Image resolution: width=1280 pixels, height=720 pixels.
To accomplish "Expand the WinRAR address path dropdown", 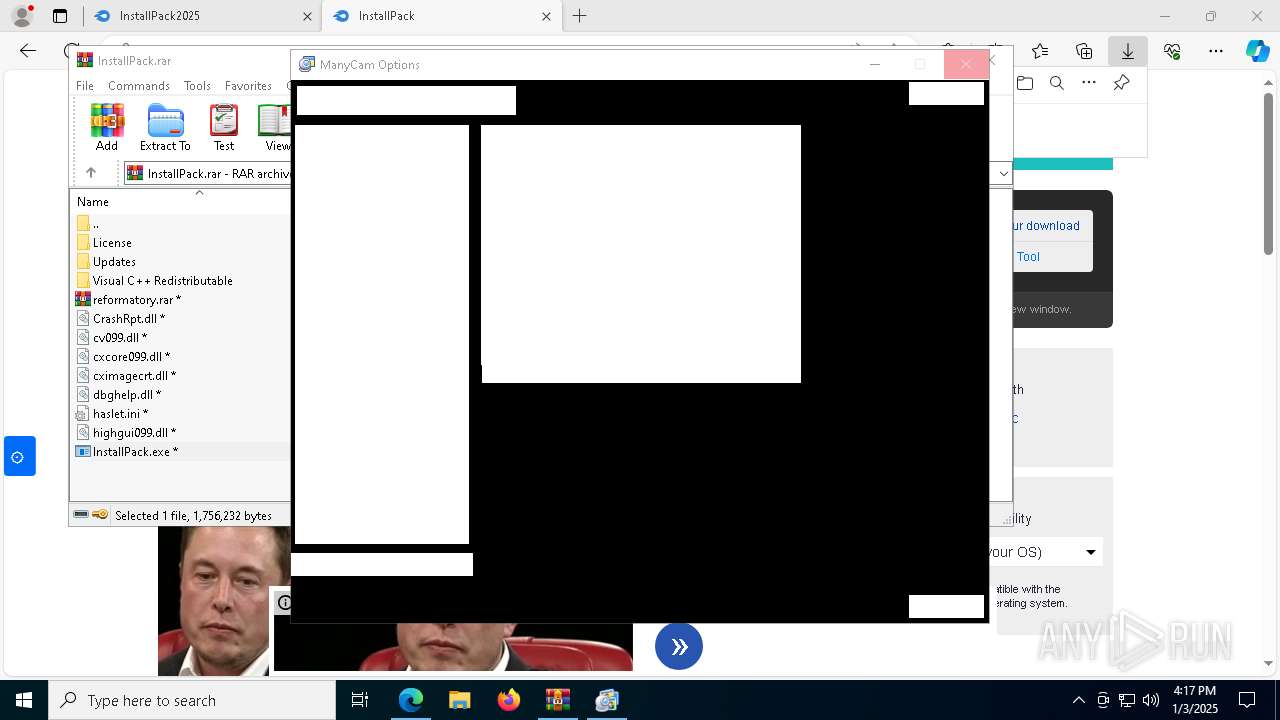I will coord(1003,173).
